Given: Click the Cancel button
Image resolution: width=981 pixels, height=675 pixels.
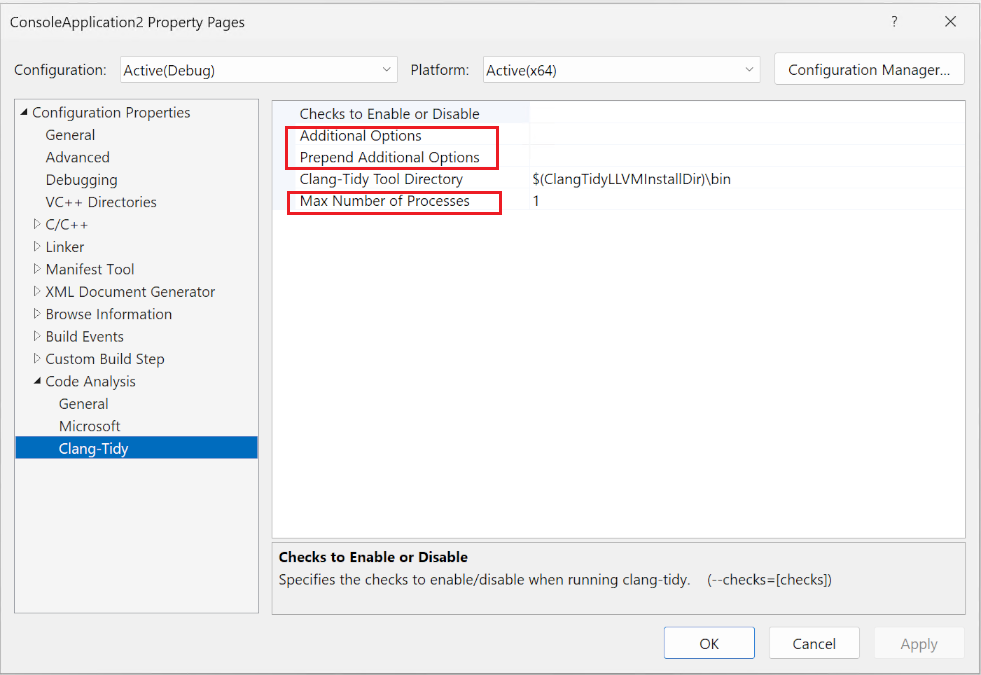Looking at the screenshot, I should coord(814,643).
